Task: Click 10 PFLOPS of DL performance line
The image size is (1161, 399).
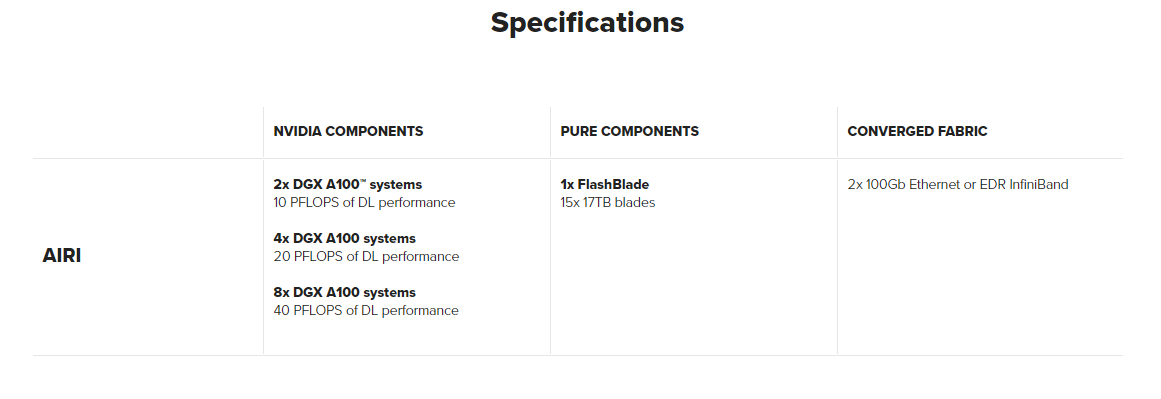Action: (364, 202)
